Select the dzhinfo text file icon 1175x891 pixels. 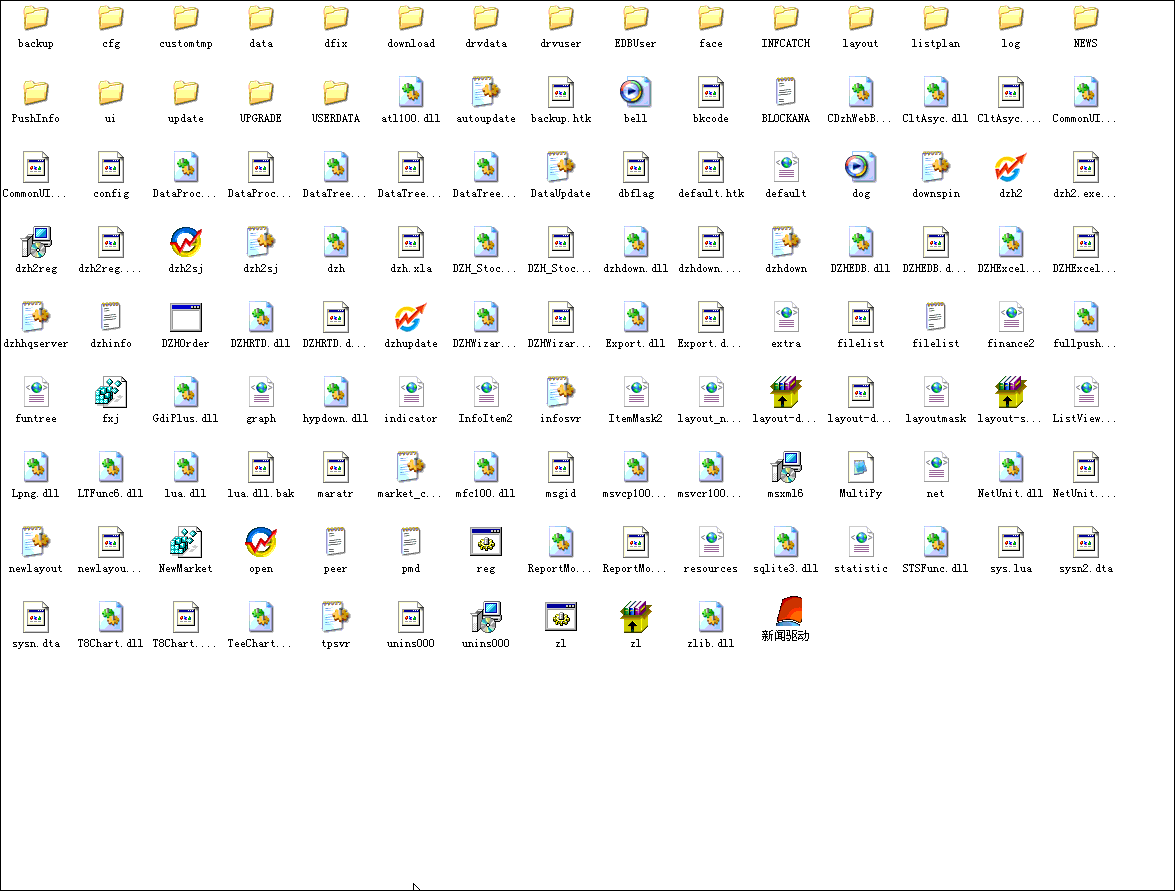pos(111,317)
